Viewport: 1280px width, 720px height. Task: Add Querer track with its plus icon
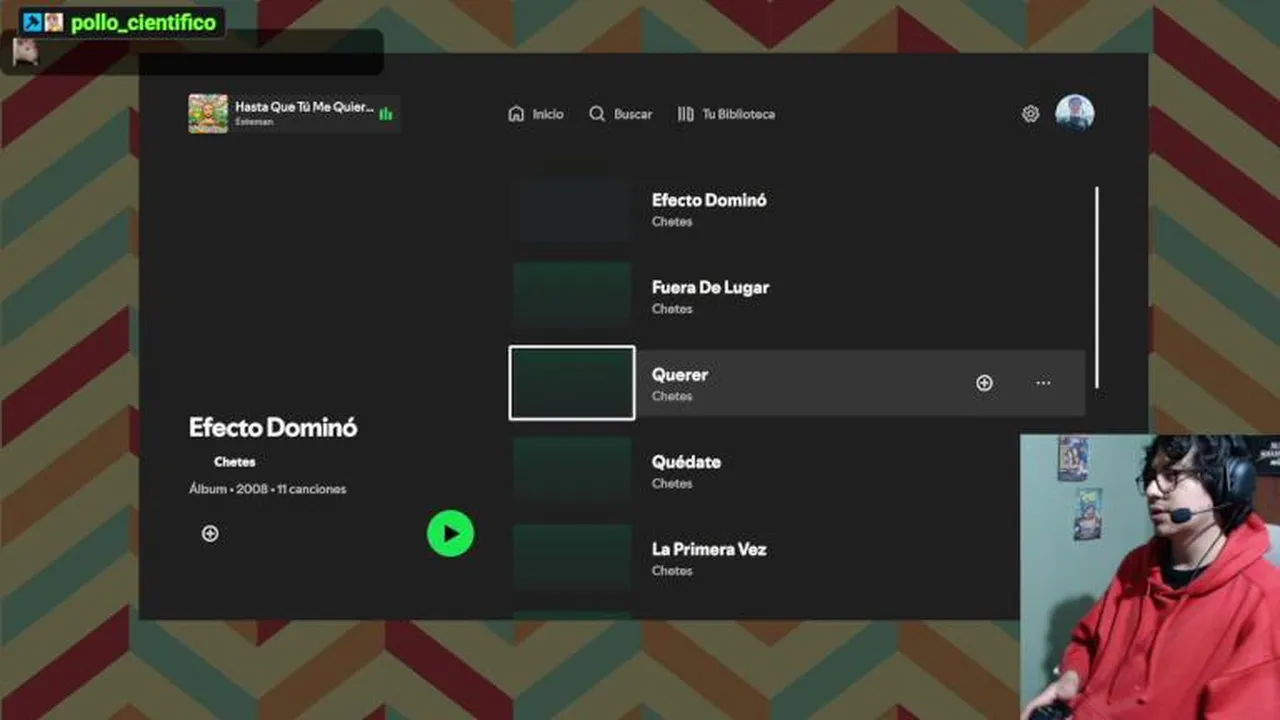984,383
